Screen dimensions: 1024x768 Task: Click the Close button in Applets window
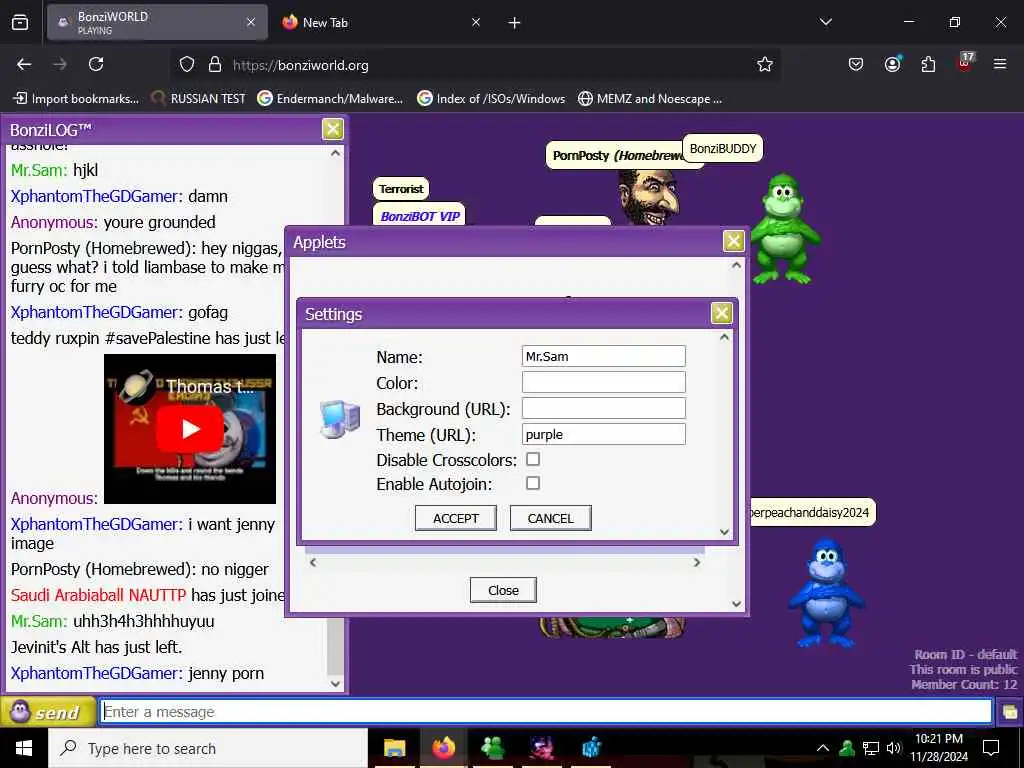tap(503, 590)
